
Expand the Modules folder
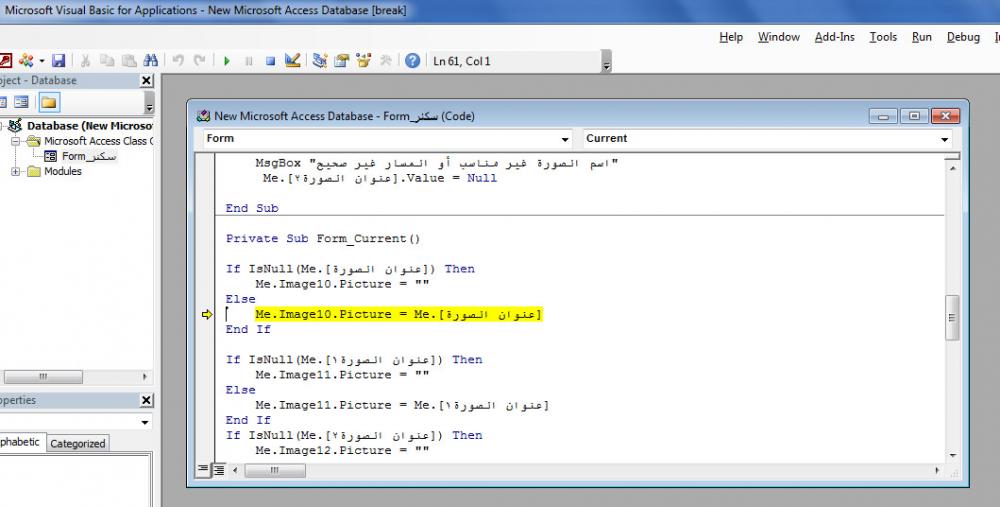[16, 172]
